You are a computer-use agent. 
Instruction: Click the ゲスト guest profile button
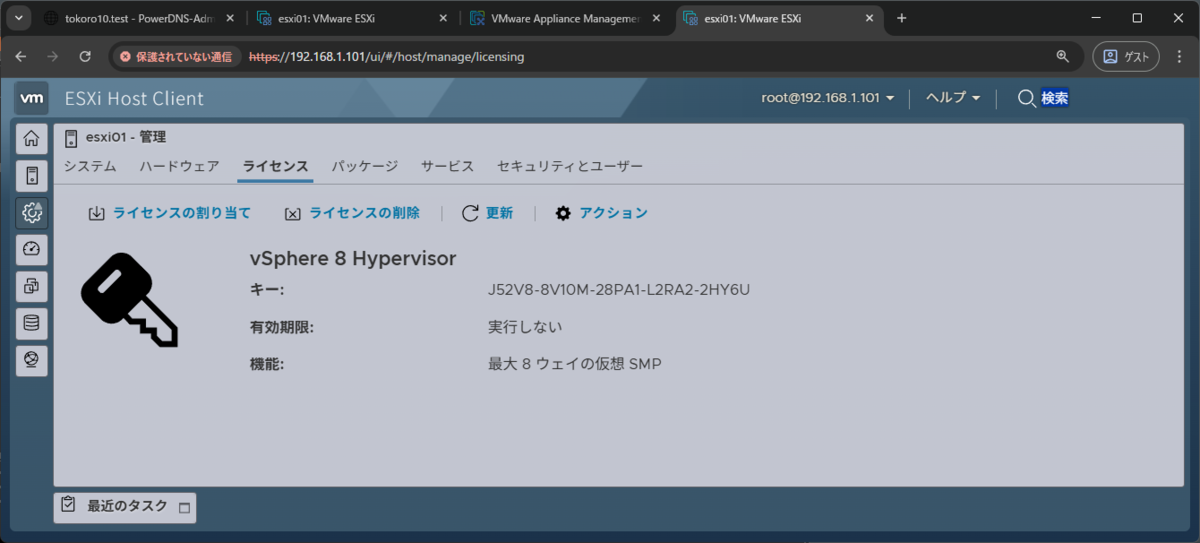coord(1126,57)
